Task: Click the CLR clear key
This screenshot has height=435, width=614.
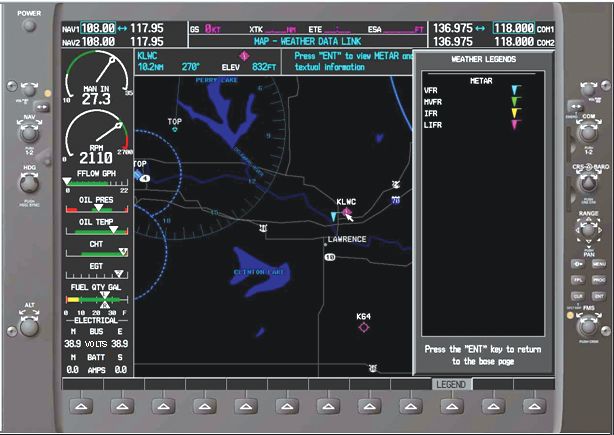Action: (x=577, y=296)
